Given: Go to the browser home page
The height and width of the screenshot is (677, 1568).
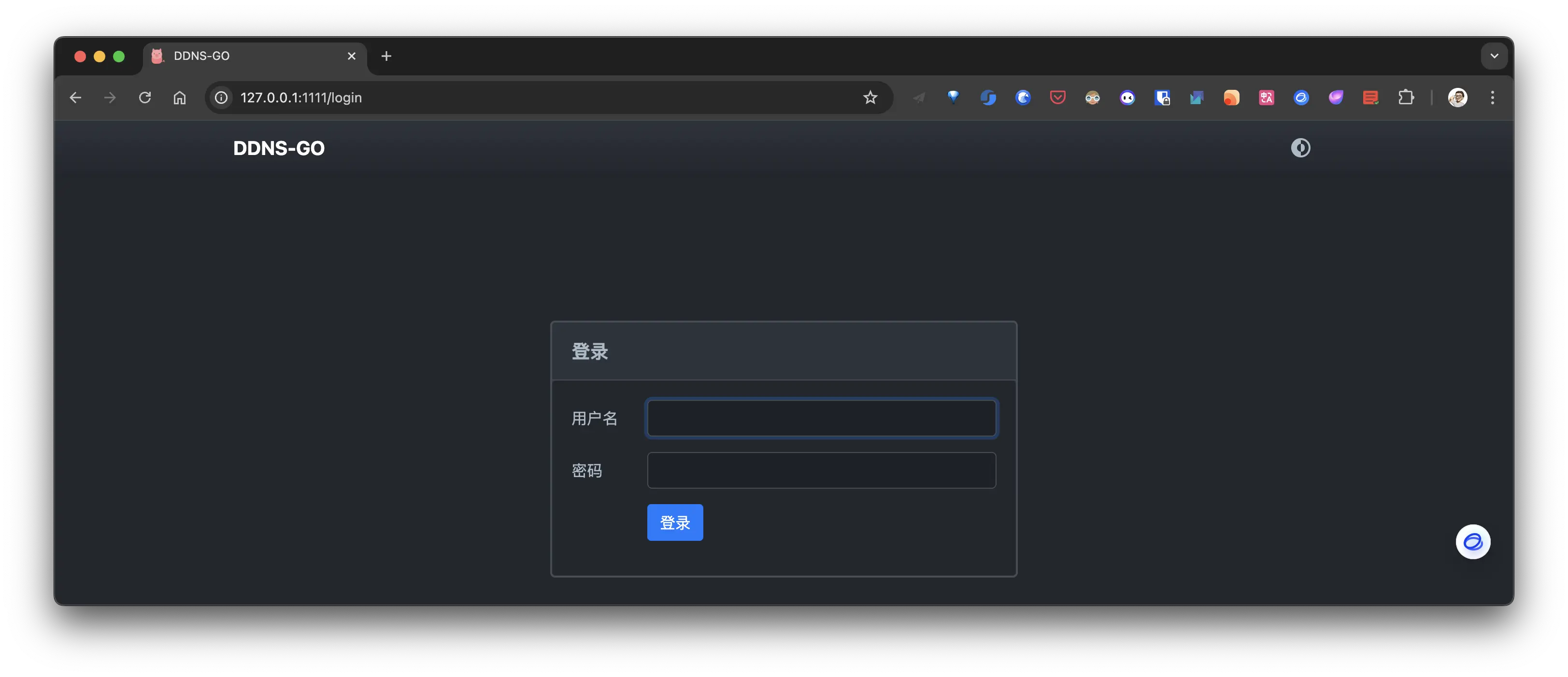Looking at the screenshot, I should [180, 98].
